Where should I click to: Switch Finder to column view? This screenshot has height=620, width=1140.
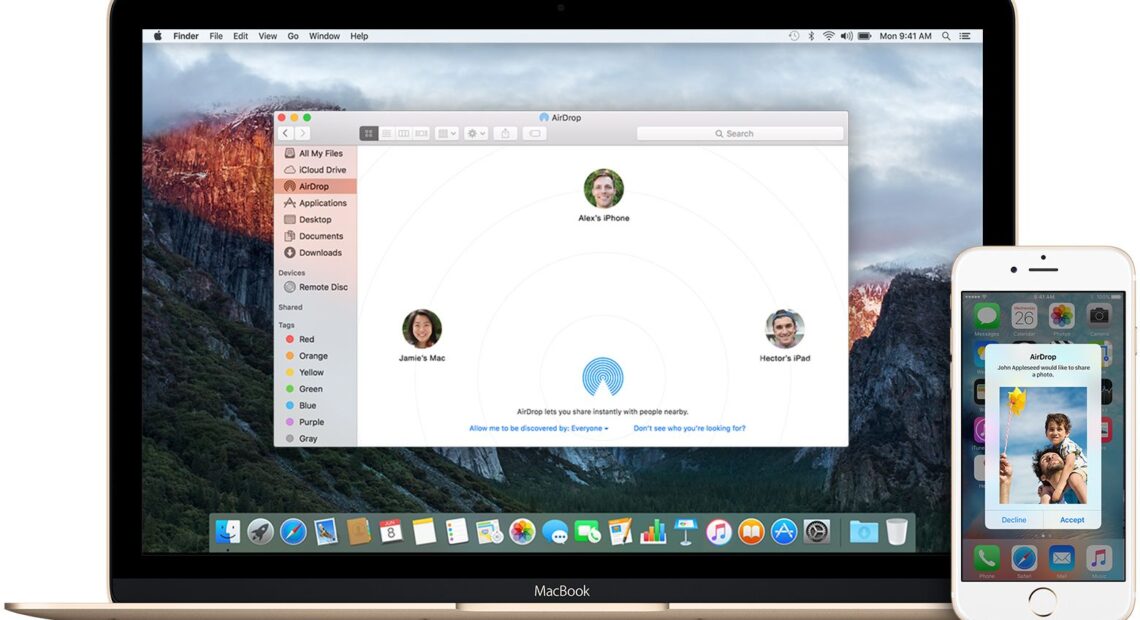coord(404,134)
